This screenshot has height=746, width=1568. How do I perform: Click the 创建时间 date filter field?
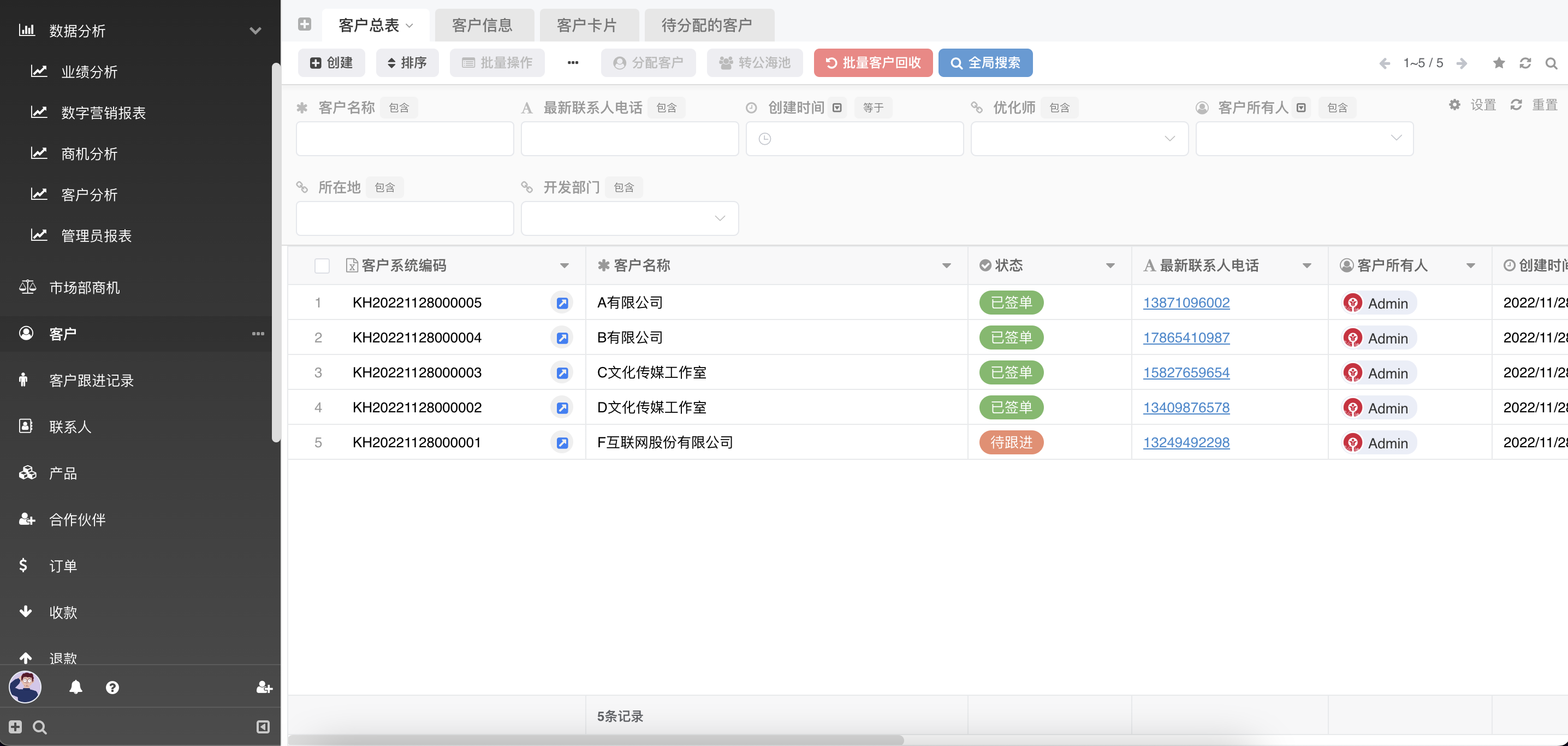[x=854, y=139]
